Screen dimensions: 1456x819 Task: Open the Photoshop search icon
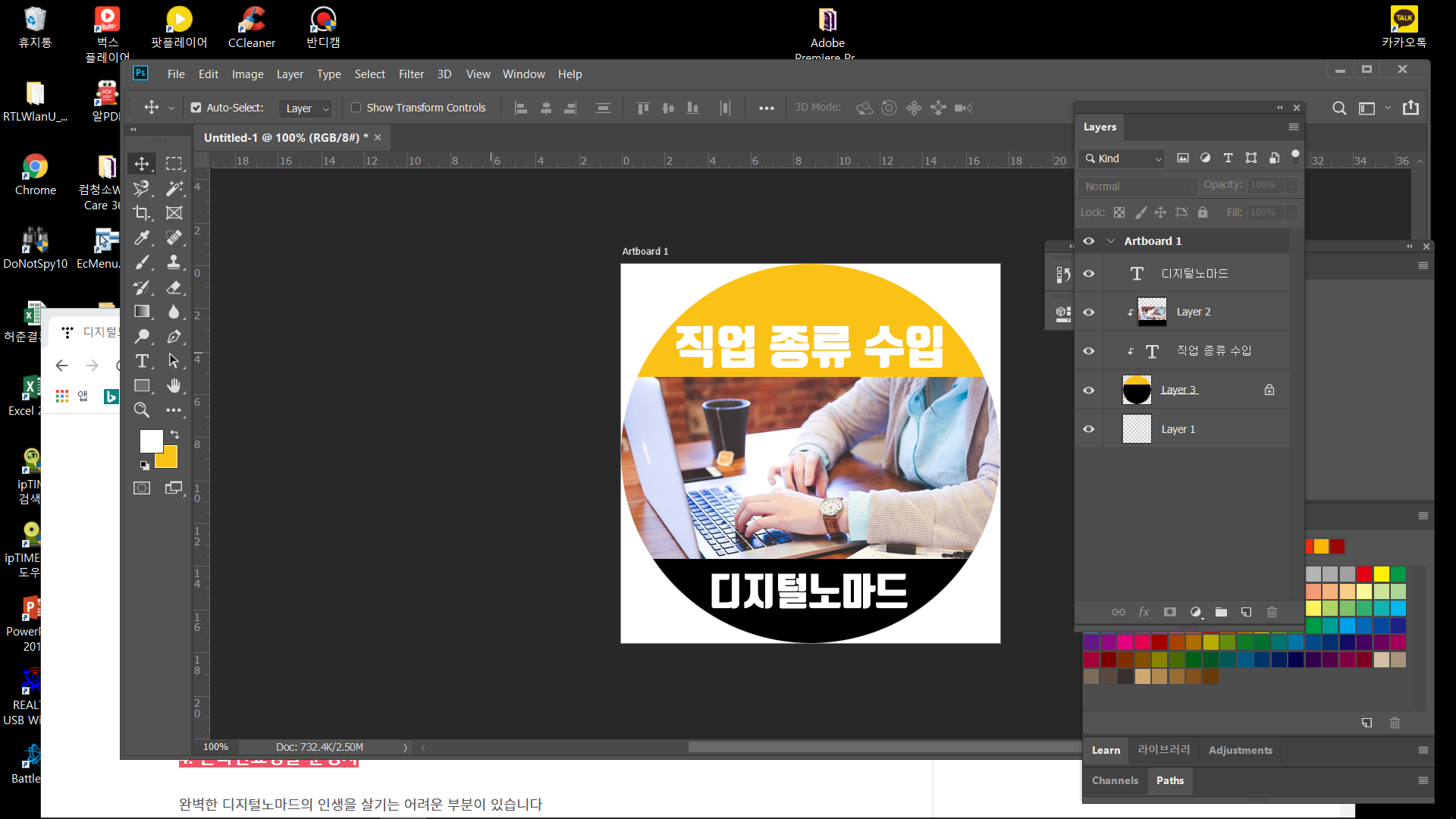point(1339,108)
